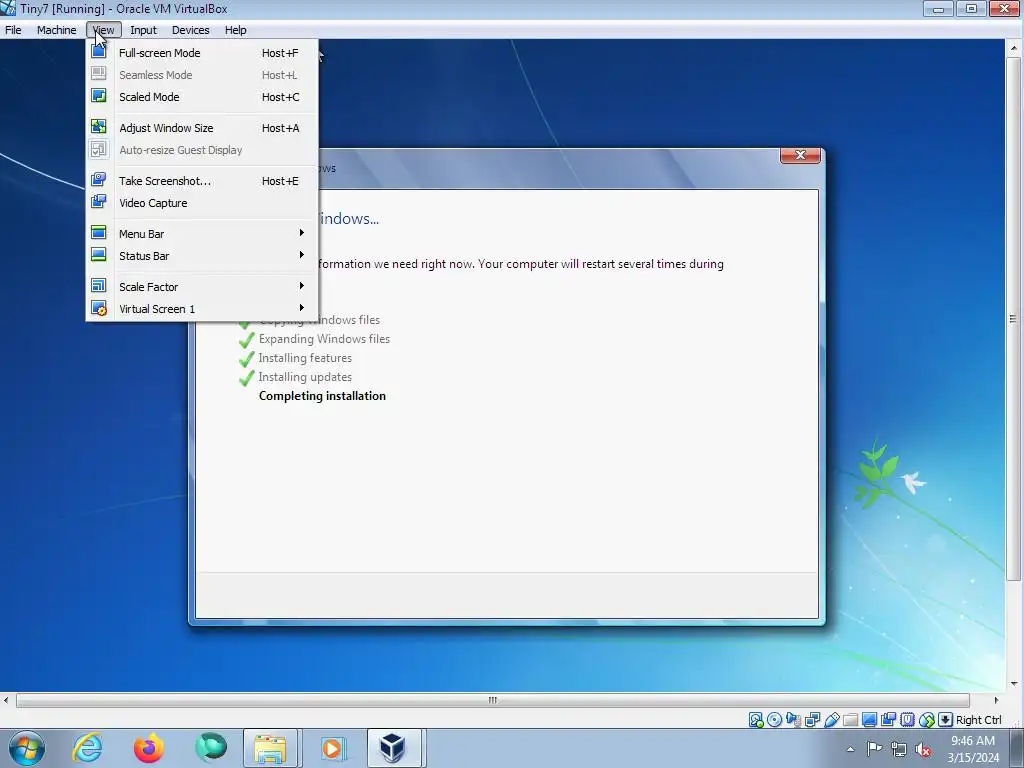The width and height of the screenshot is (1024, 768).
Task: Choose Adjust Window Size
Action: click(202, 128)
